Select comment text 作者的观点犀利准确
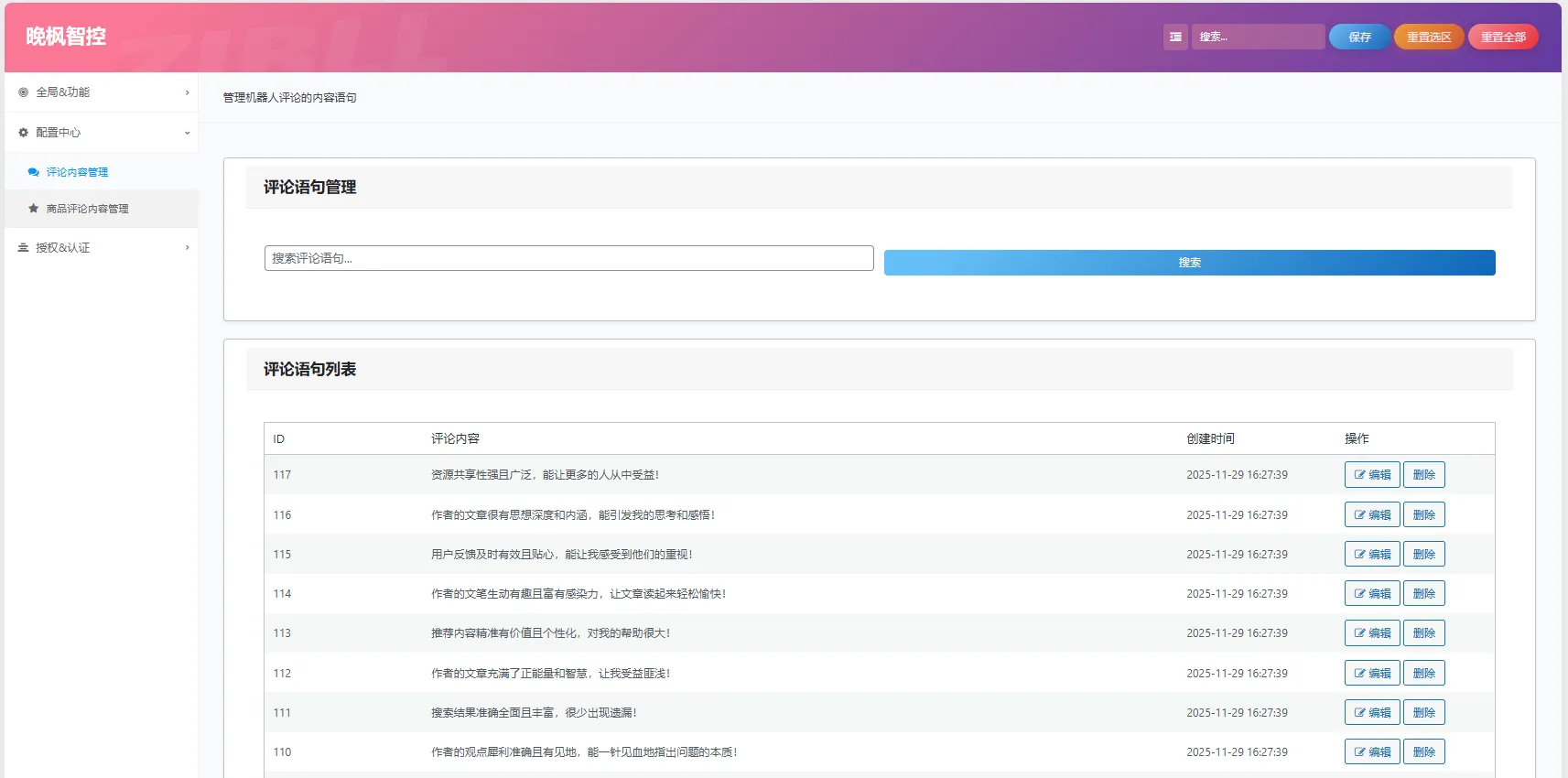The width and height of the screenshot is (1568, 778). [481, 752]
